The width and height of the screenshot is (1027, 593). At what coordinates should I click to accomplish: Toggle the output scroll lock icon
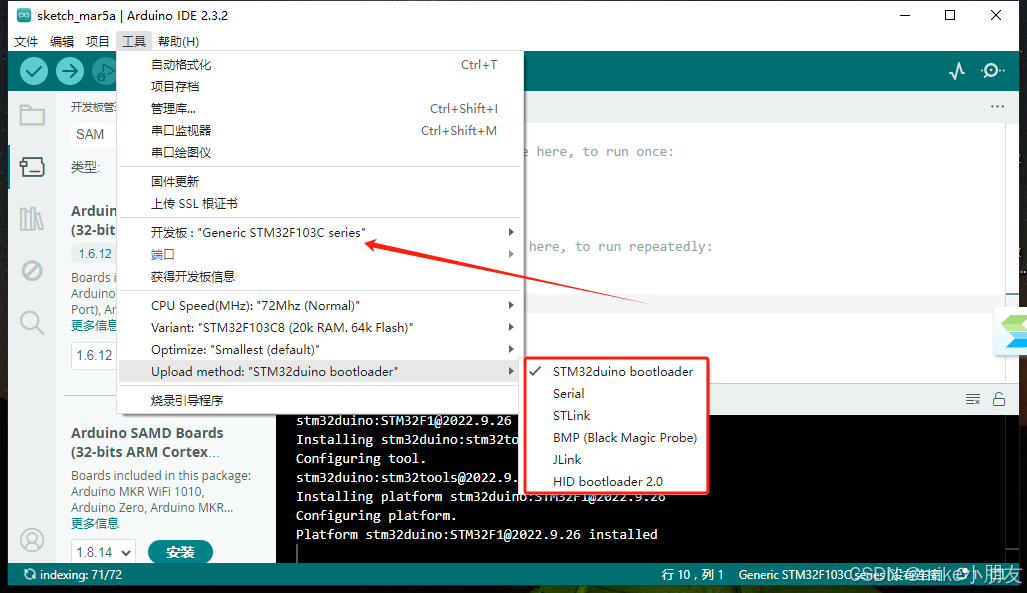click(999, 399)
